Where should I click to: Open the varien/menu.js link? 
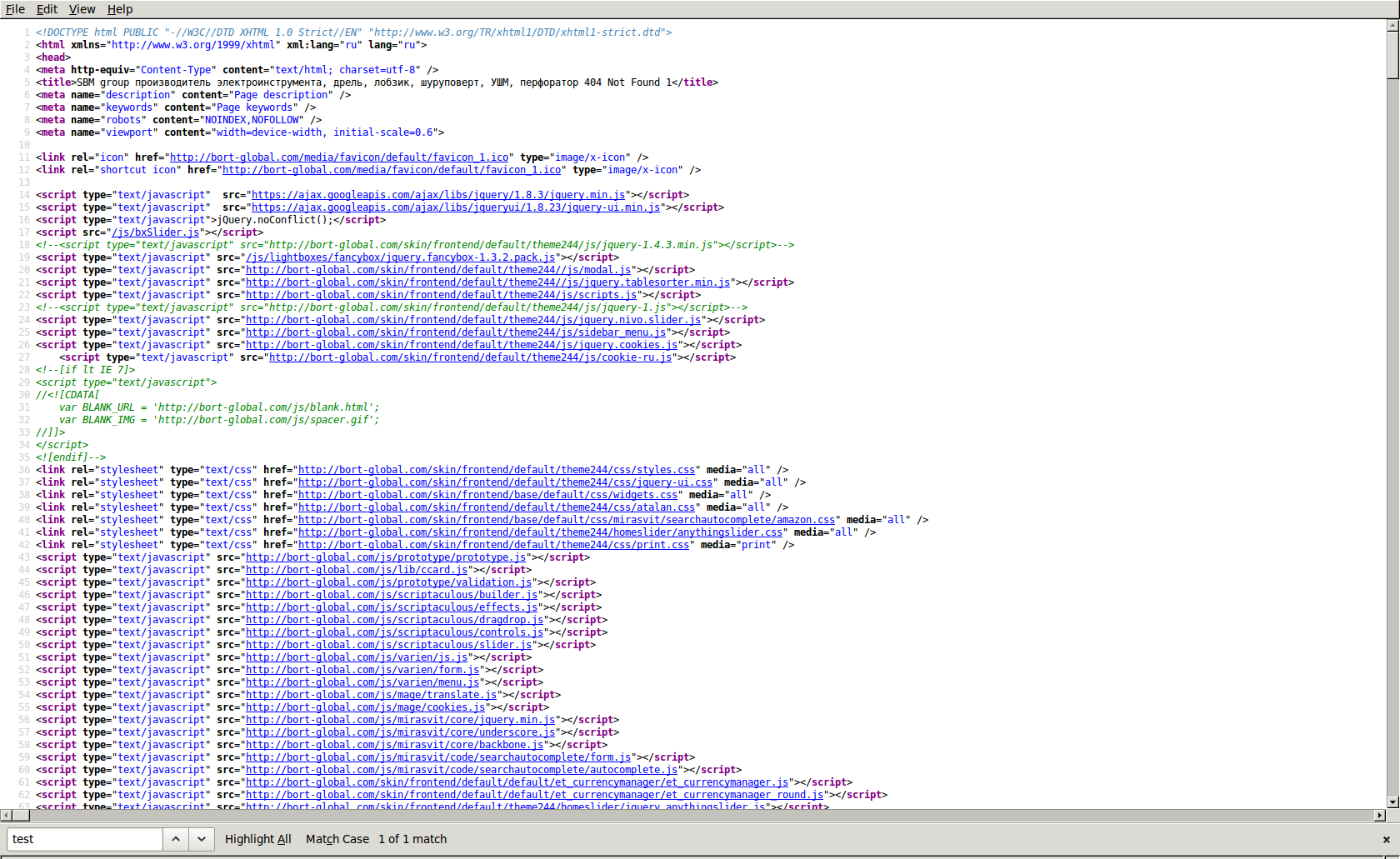coord(362,682)
